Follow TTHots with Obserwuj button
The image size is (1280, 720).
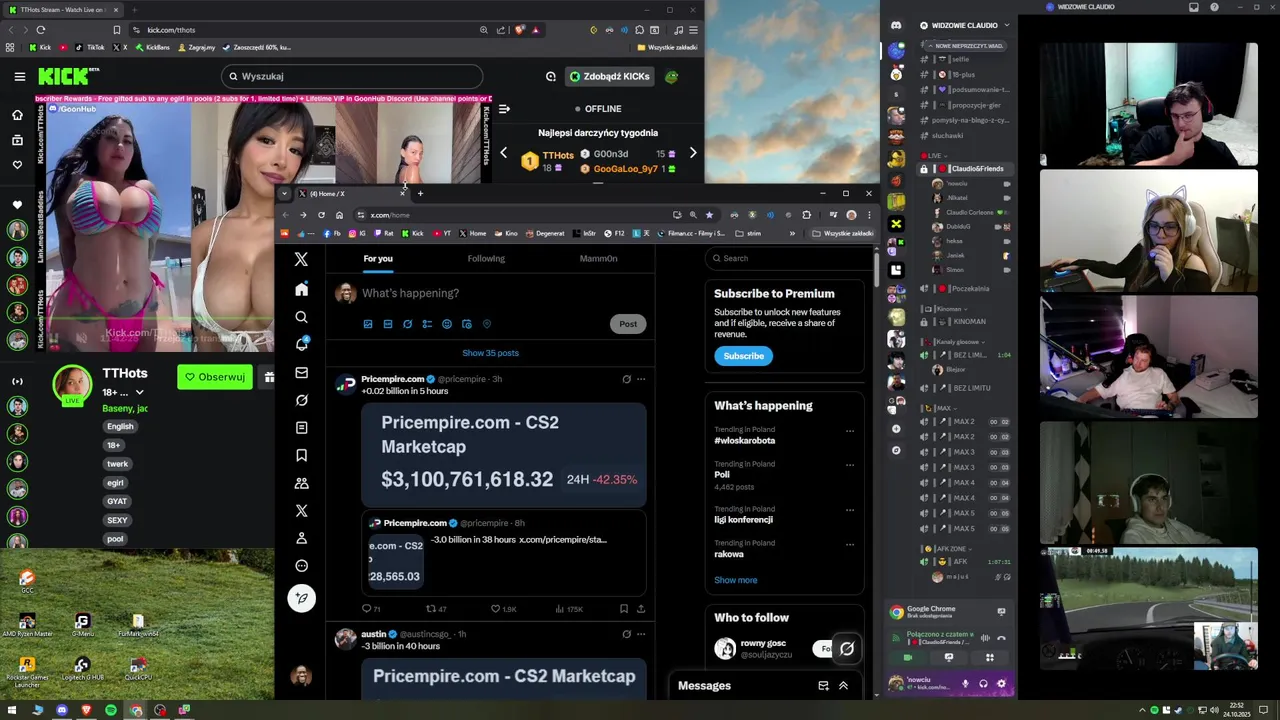[x=215, y=377]
